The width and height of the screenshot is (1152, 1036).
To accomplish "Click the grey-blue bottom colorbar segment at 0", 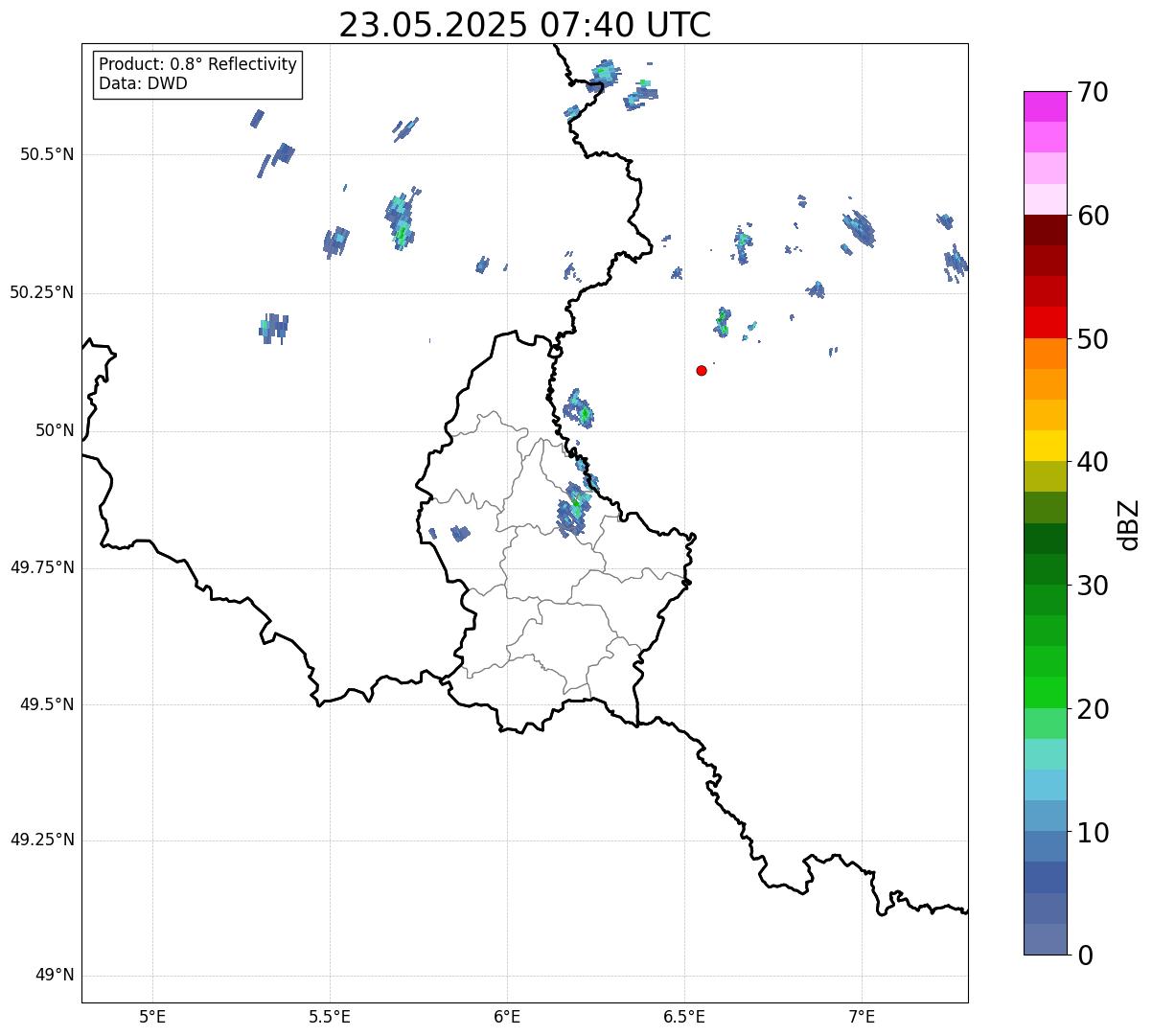I will click(x=1045, y=939).
